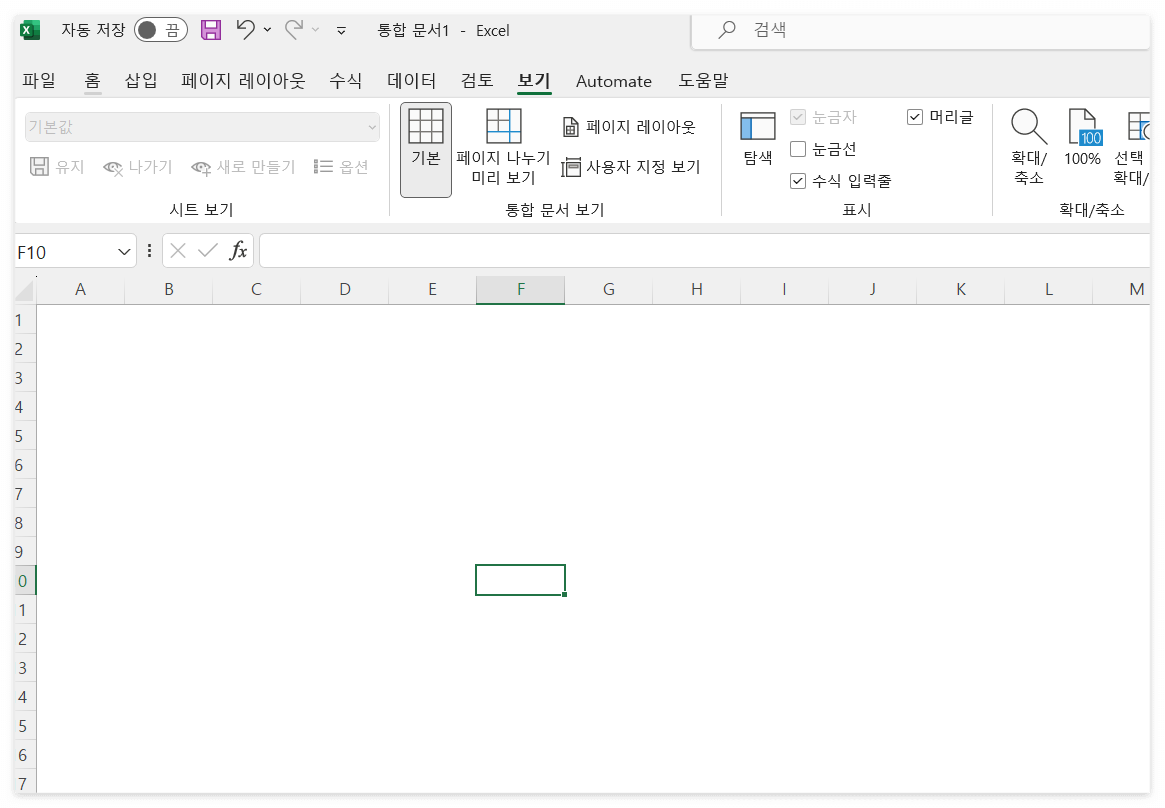
Task: Select column K header
Action: coord(961,290)
